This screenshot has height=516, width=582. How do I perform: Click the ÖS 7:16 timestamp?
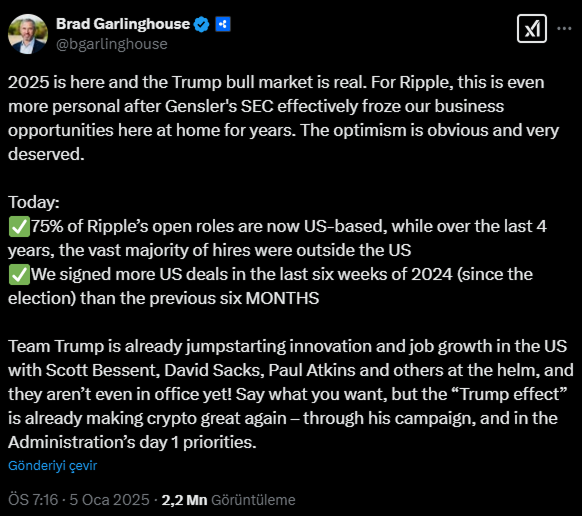coord(33,500)
